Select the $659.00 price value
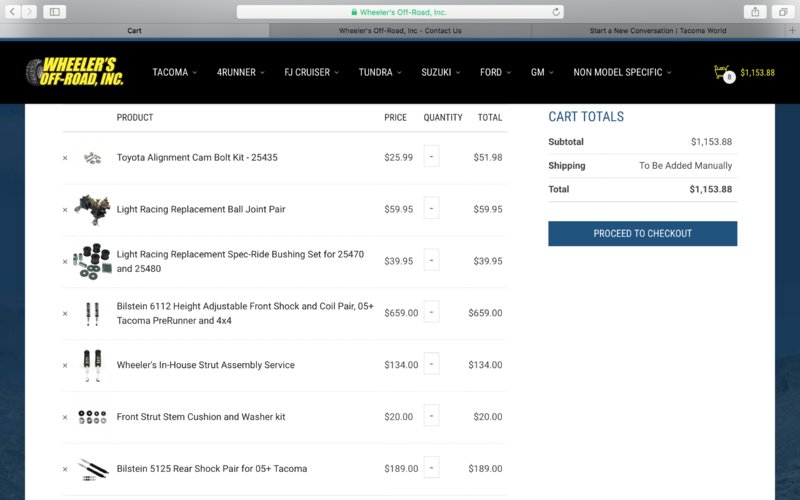This screenshot has width=800, height=500. 401,313
